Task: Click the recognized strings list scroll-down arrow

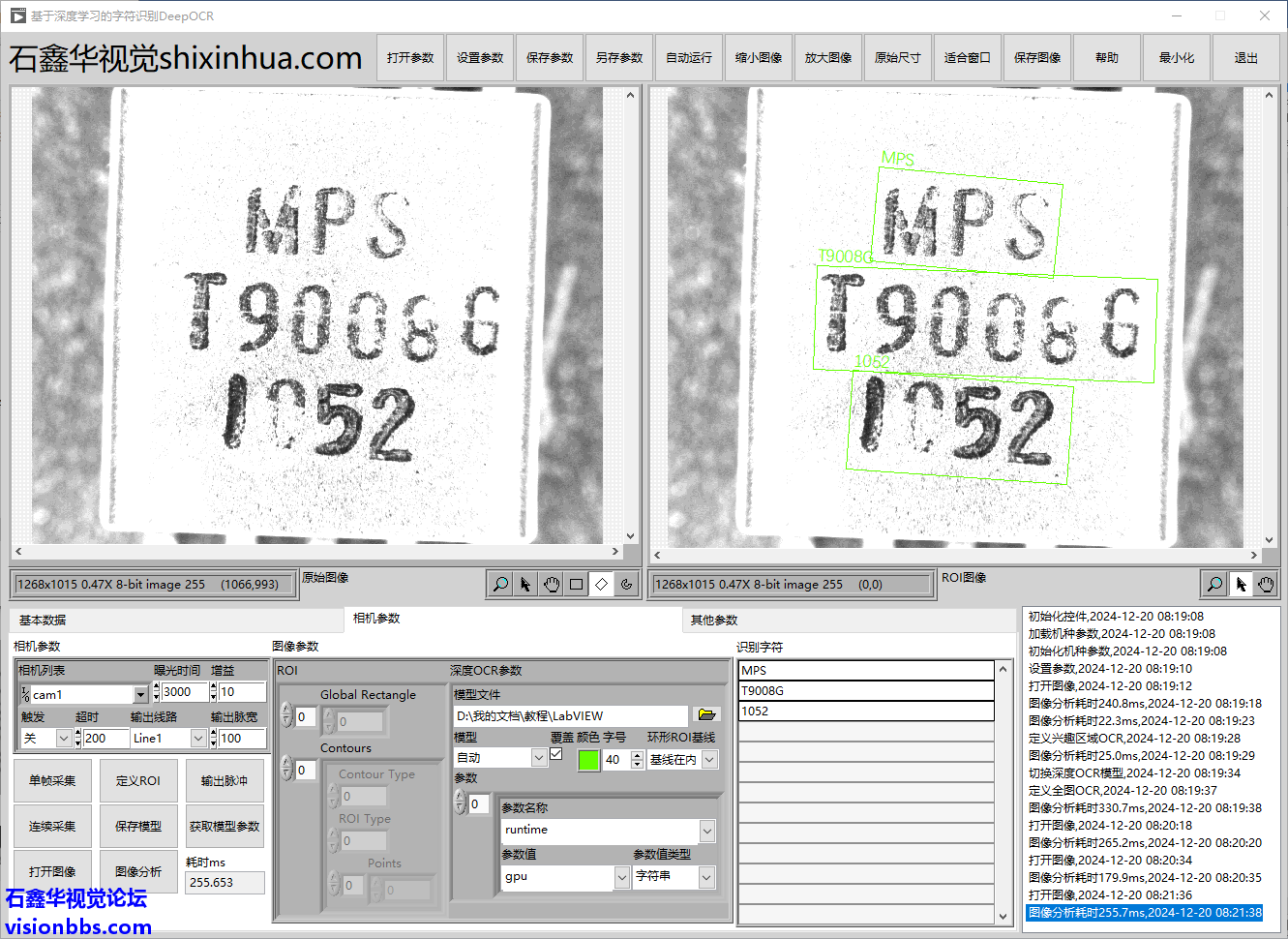Action: coord(1003,915)
